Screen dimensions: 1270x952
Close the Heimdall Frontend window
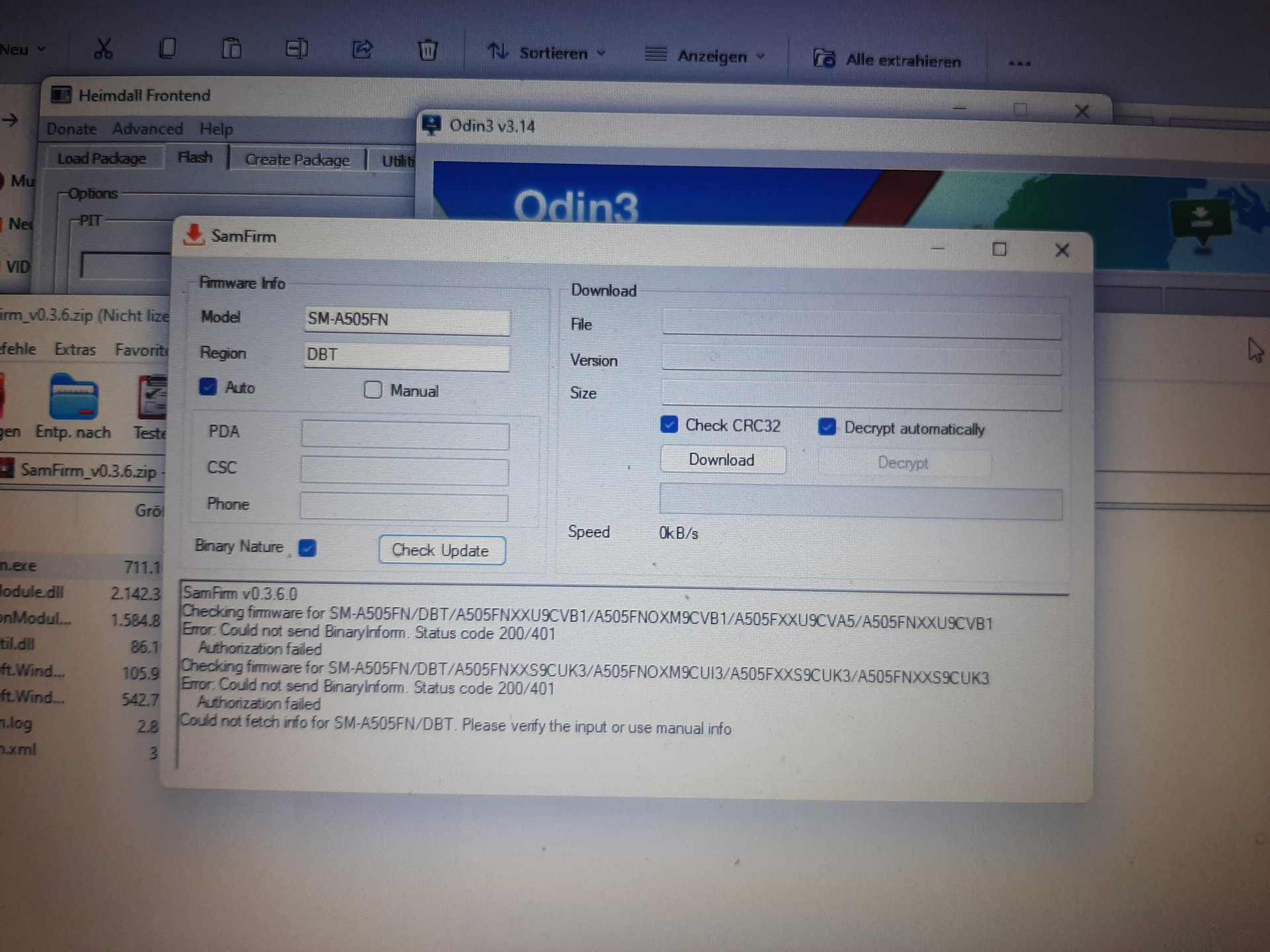(x=1082, y=112)
